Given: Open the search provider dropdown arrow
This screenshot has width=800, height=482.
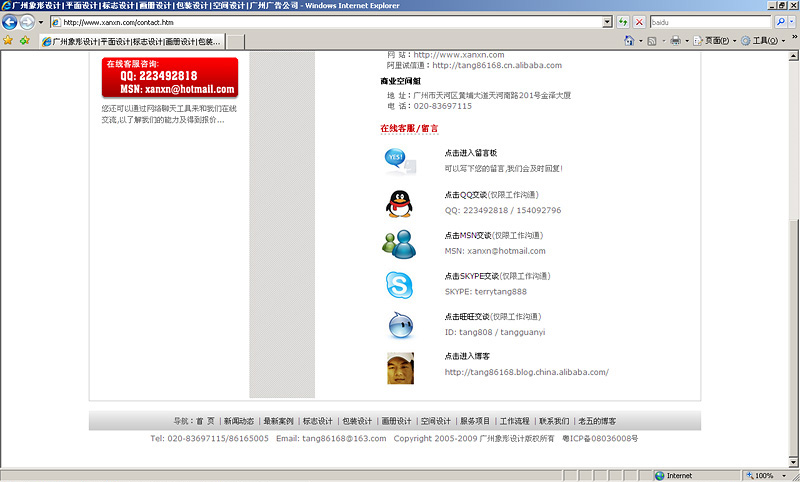Looking at the screenshot, I should click(792, 22).
